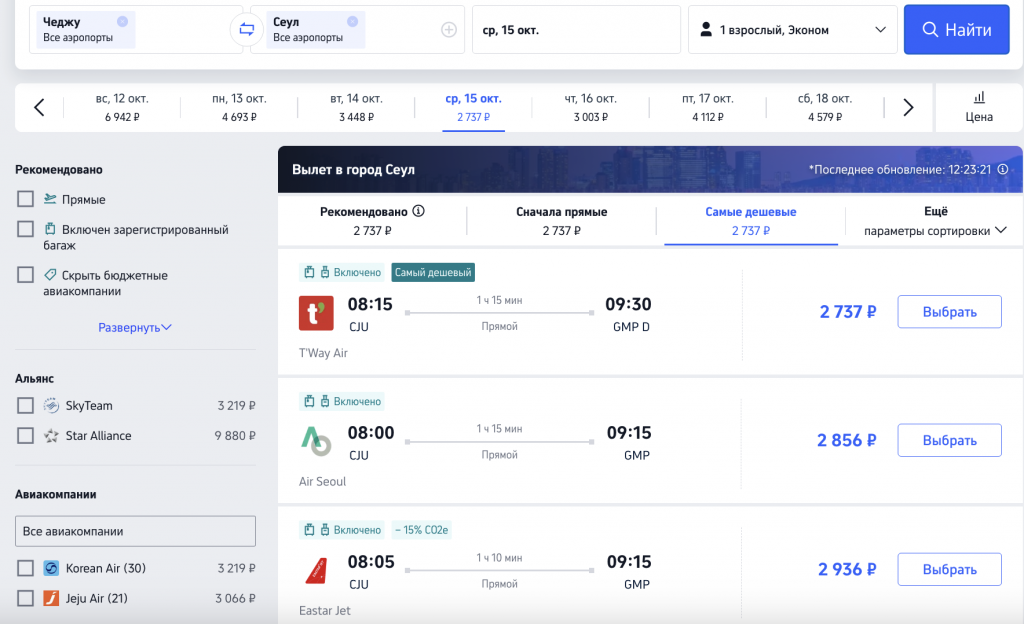Click T'Way Air airline logo
This screenshot has width=1024, height=624.
[316, 313]
